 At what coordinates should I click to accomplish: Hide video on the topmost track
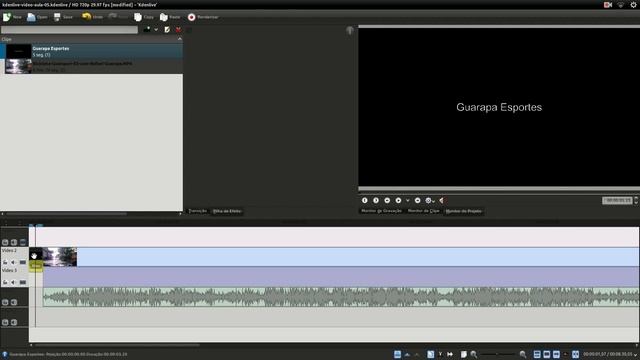[x=23, y=242]
